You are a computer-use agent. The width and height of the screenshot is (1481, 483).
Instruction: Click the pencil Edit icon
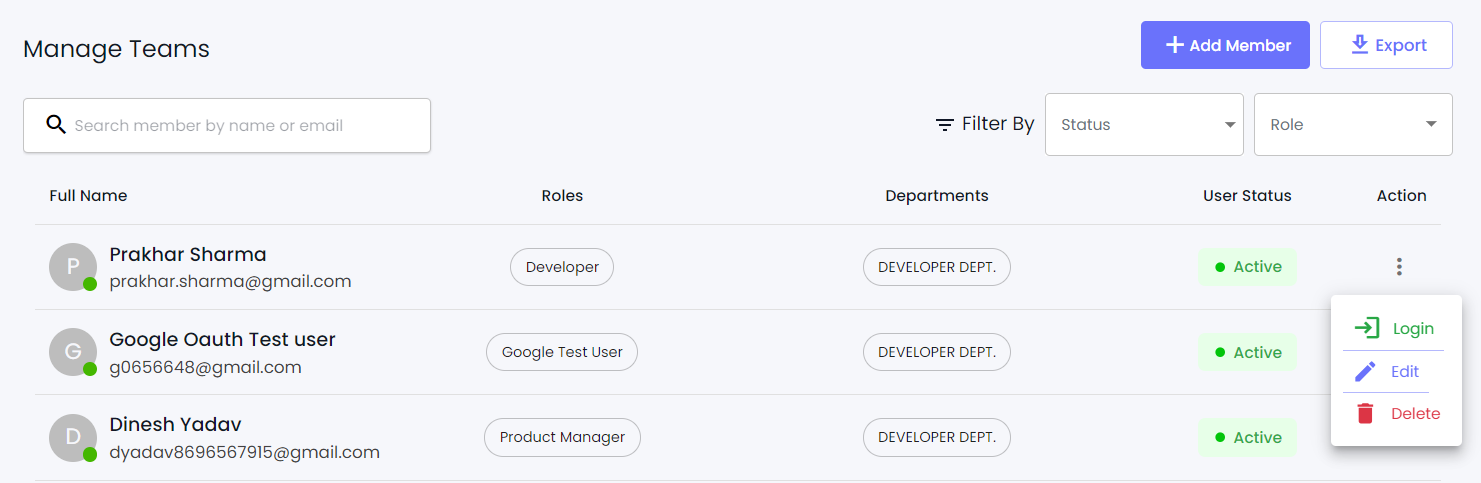coord(1365,371)
